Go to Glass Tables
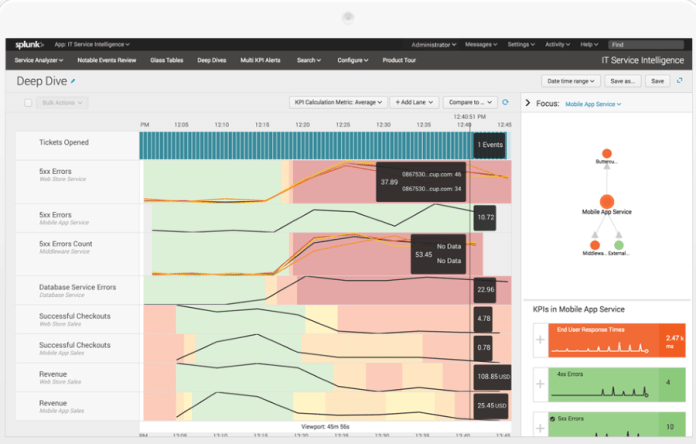The image size is (696, 444). coord(166,60)
